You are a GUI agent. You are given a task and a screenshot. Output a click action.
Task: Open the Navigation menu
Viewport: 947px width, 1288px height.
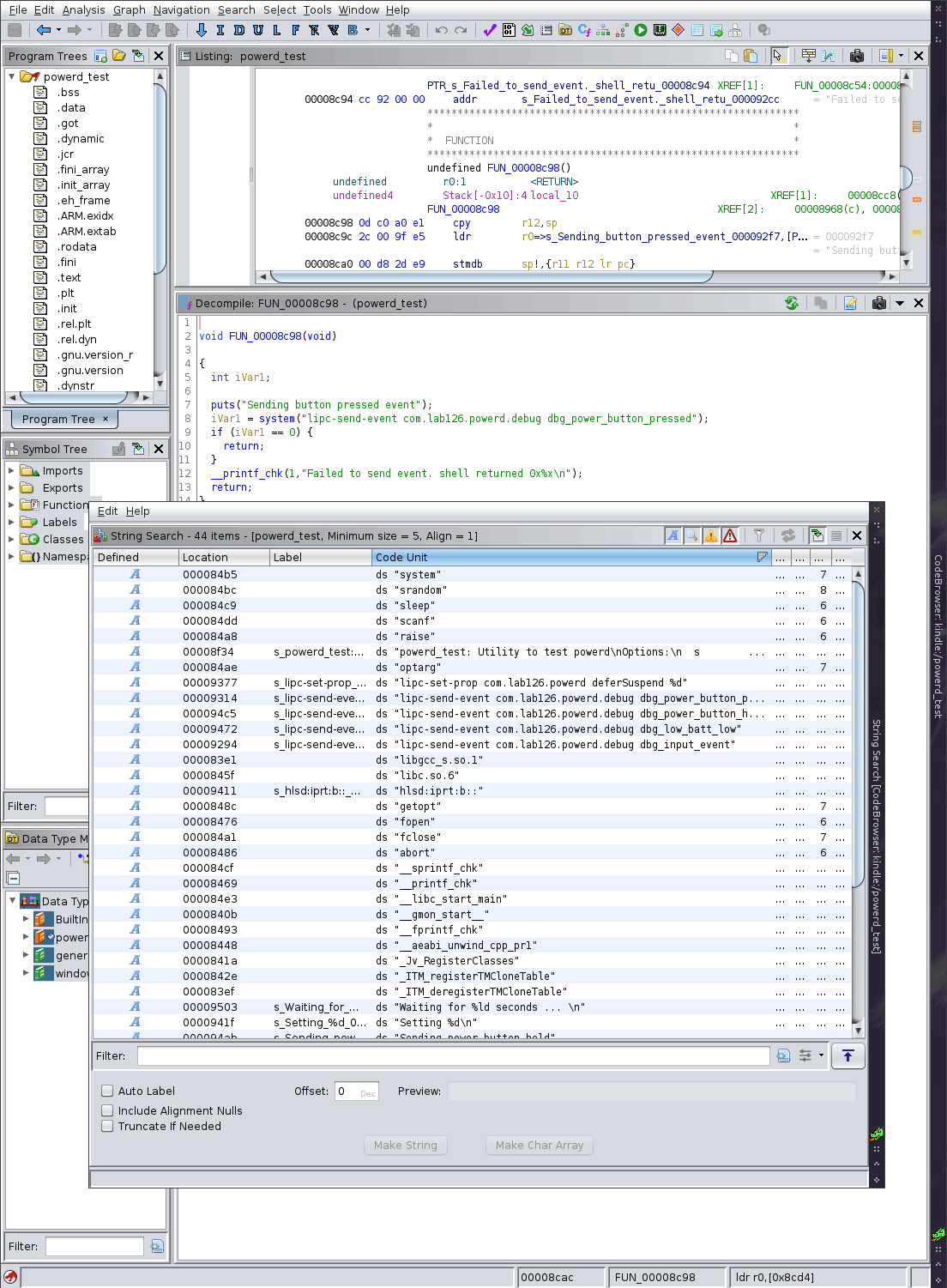(182, 9)
